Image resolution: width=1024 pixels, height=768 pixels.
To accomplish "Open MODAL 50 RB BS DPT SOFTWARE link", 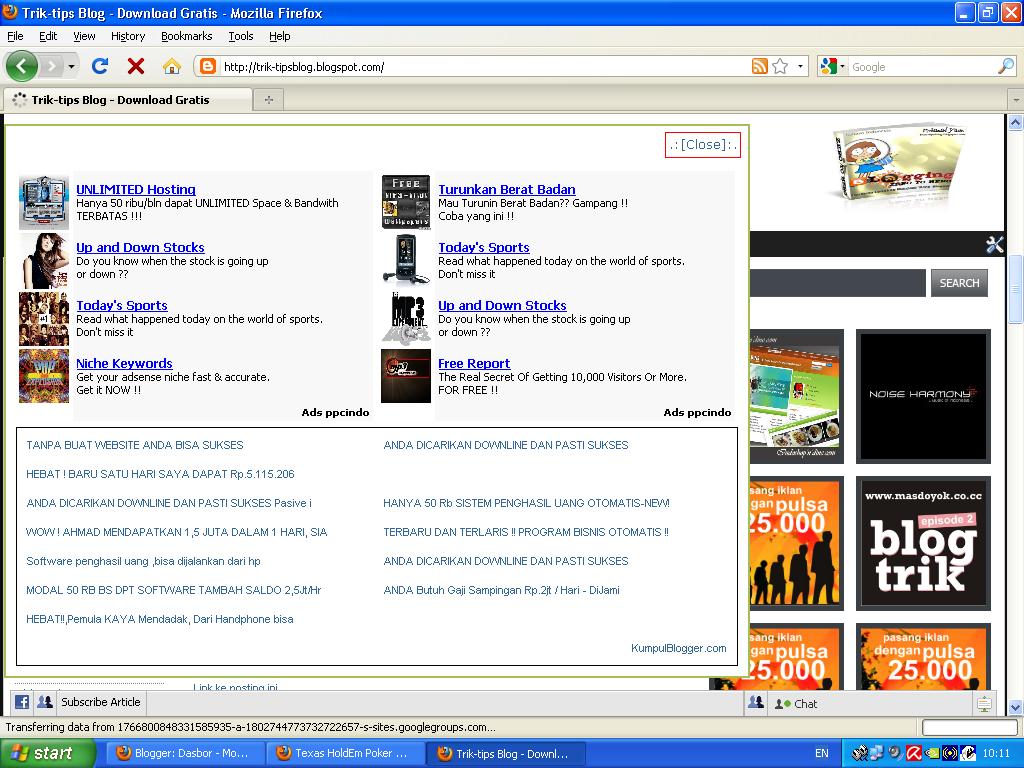I will tap(174, 590).
